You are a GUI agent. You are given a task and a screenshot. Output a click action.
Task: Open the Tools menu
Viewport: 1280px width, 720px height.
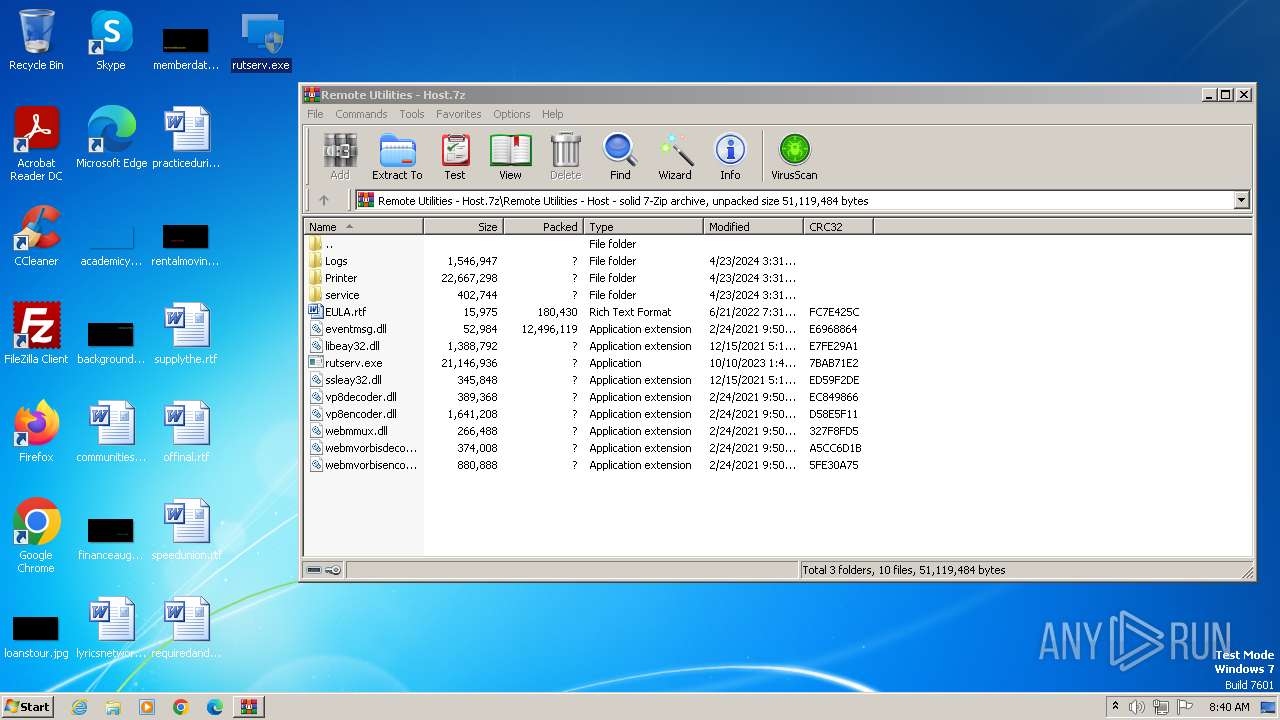click(412, 114)
